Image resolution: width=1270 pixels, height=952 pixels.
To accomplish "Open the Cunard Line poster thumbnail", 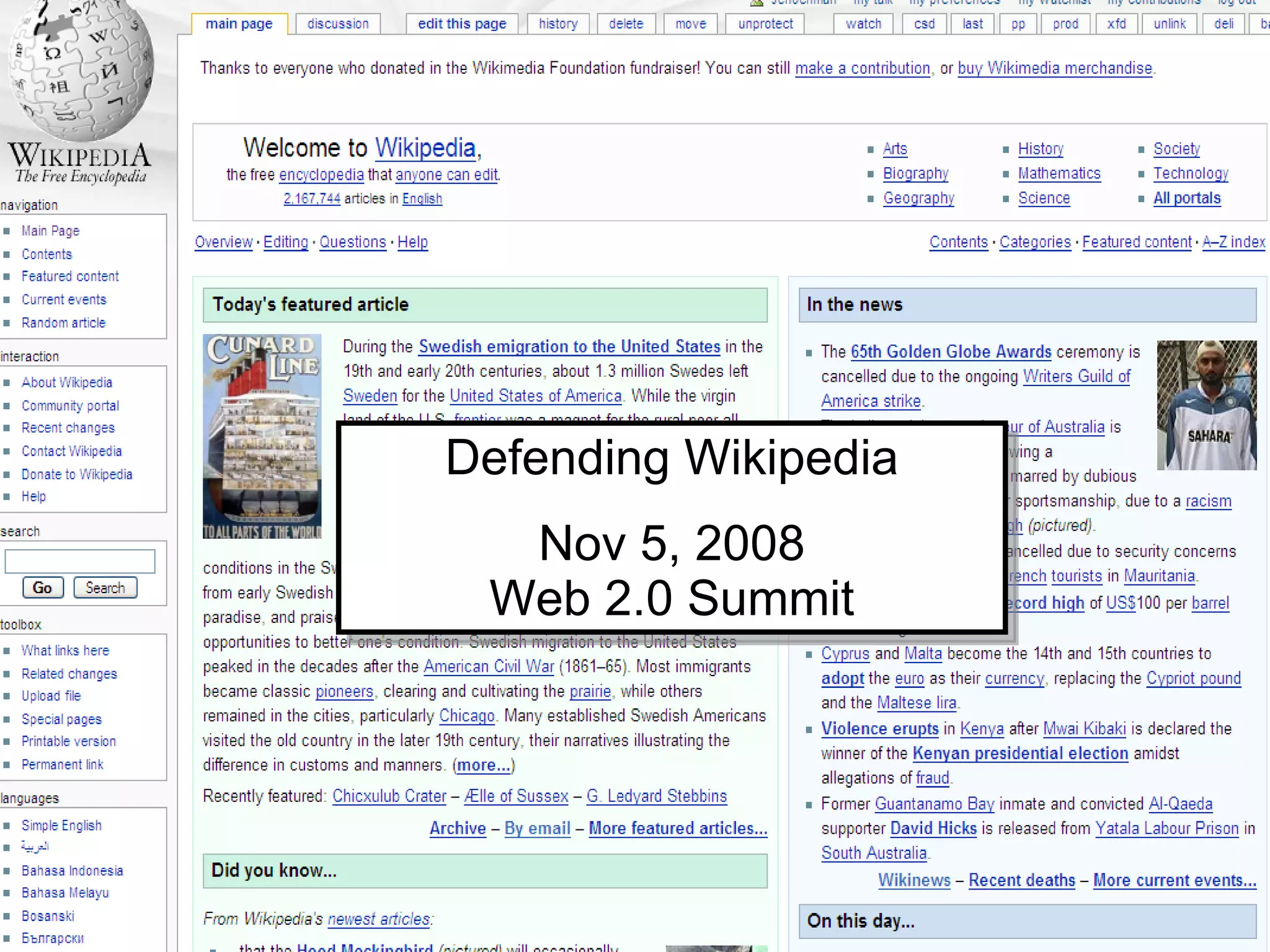I will coord(262,436).
